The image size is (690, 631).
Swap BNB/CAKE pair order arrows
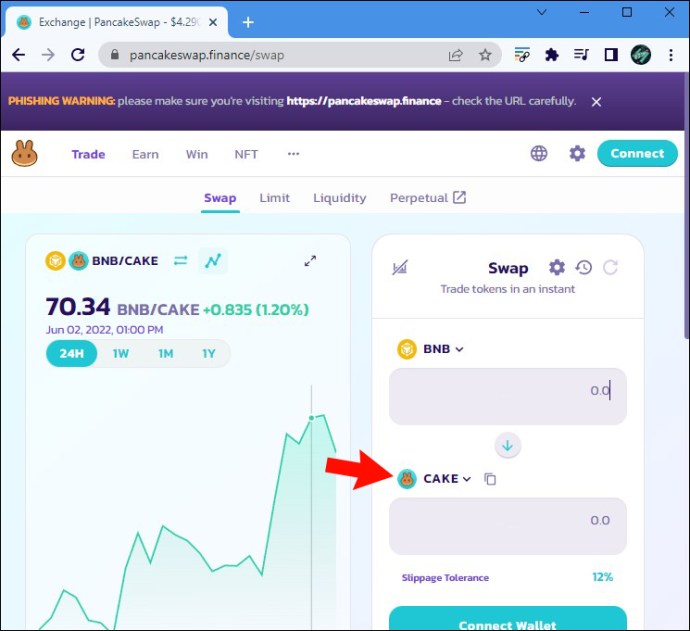tap(180, 260)
